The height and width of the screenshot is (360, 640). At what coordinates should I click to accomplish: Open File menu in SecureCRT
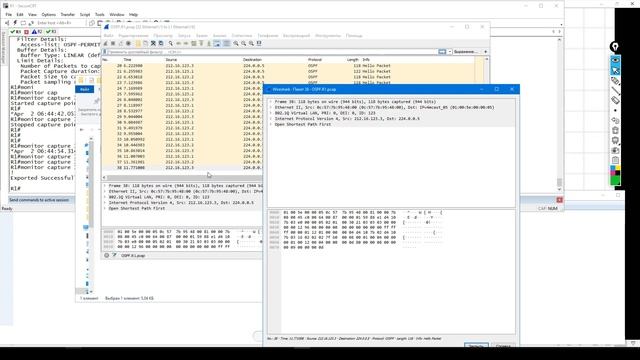tap(9, 15)
